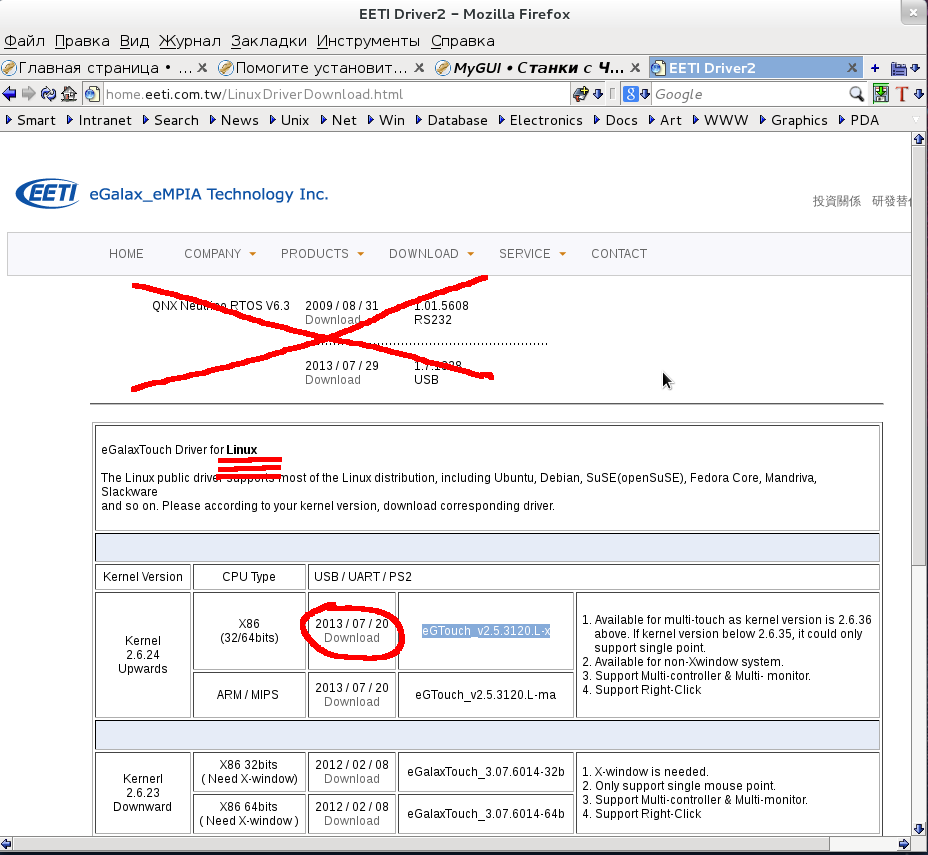Download the X86 32bits 2012/02/08 driver

(x=352, y=779)
